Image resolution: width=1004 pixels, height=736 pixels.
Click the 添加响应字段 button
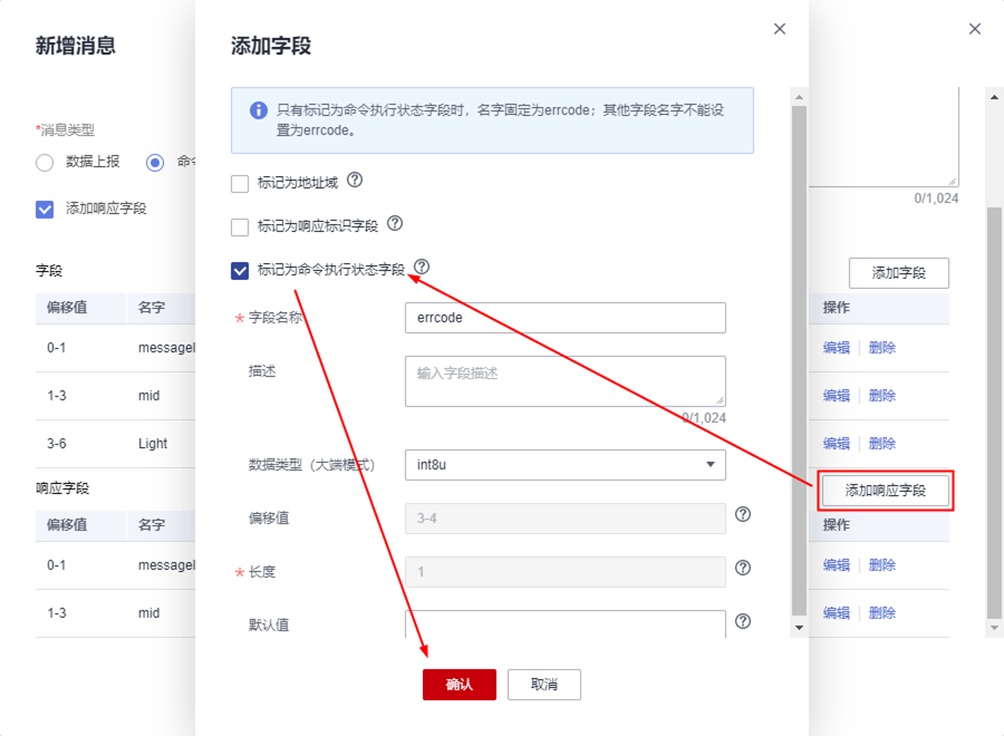coord(885,491)
